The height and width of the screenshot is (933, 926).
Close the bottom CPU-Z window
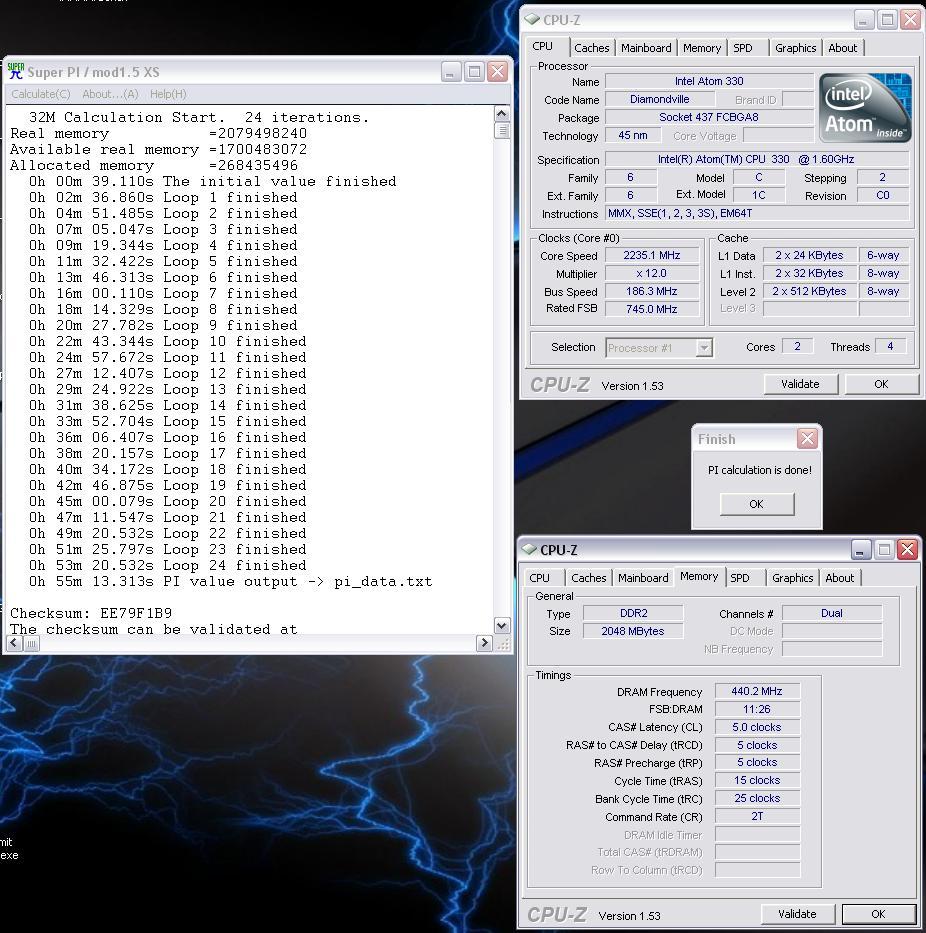907,550
